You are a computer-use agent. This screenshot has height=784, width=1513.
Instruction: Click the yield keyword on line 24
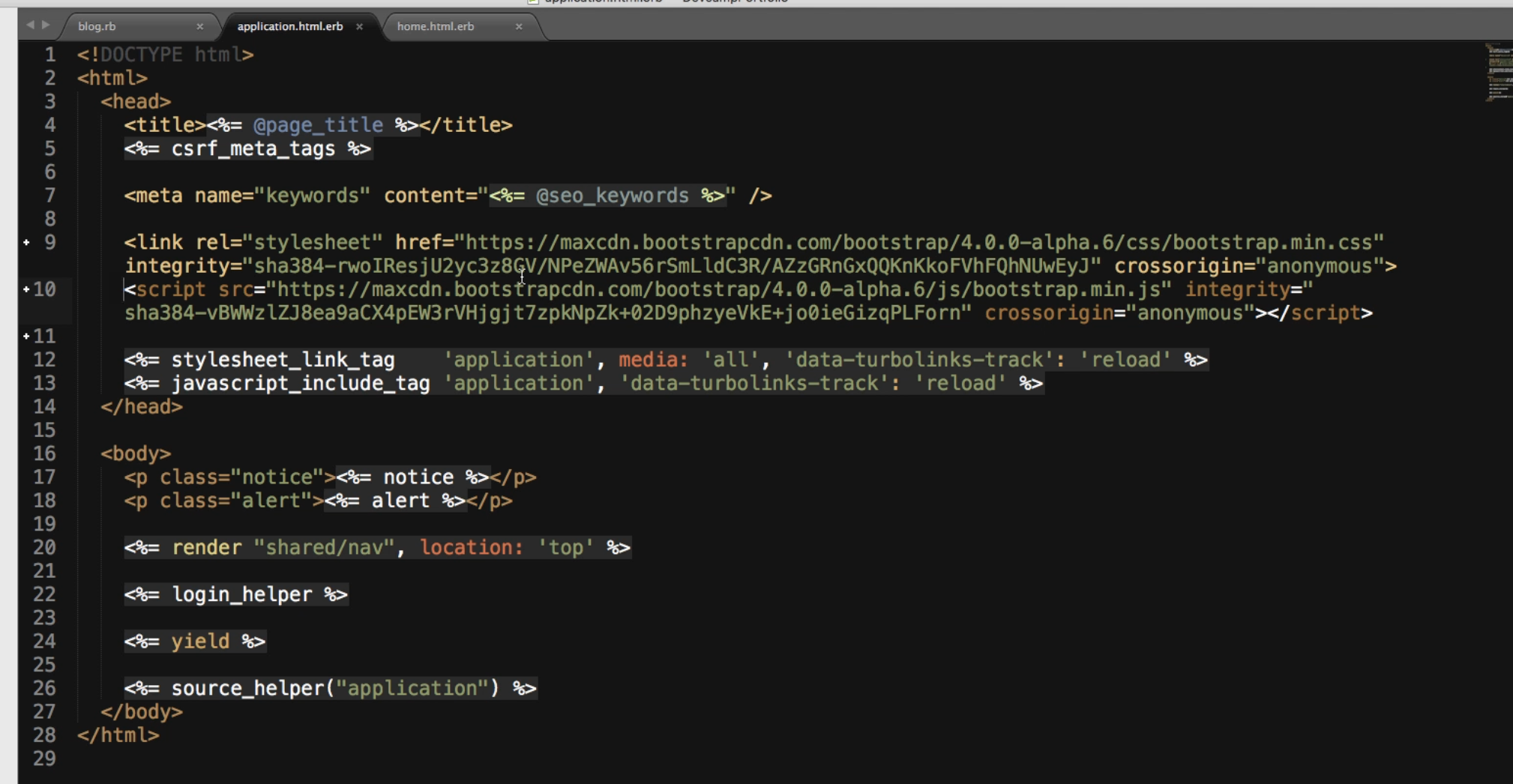(x=200, y=642)
